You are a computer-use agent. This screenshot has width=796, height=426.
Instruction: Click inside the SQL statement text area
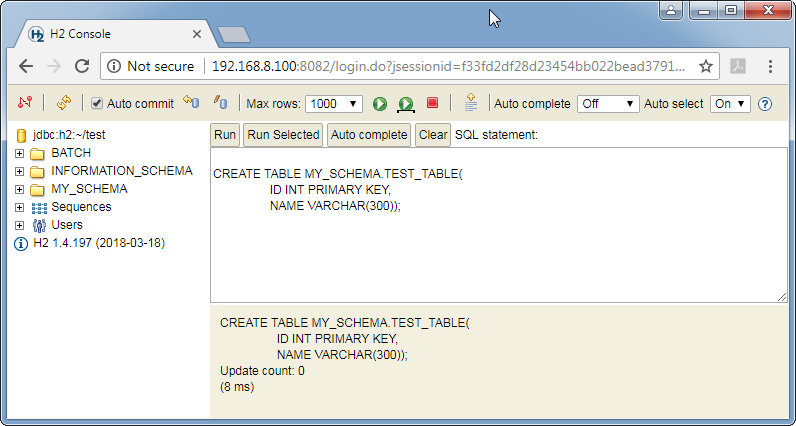[498, 250]
